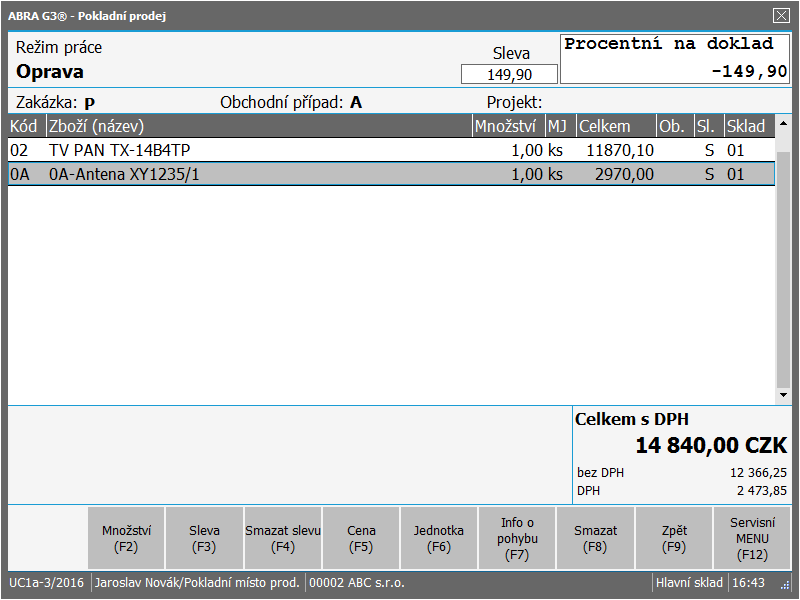The image size is (800, 600).
Task: Show Info o pohybu (F7)
Action: pos(517,538)
